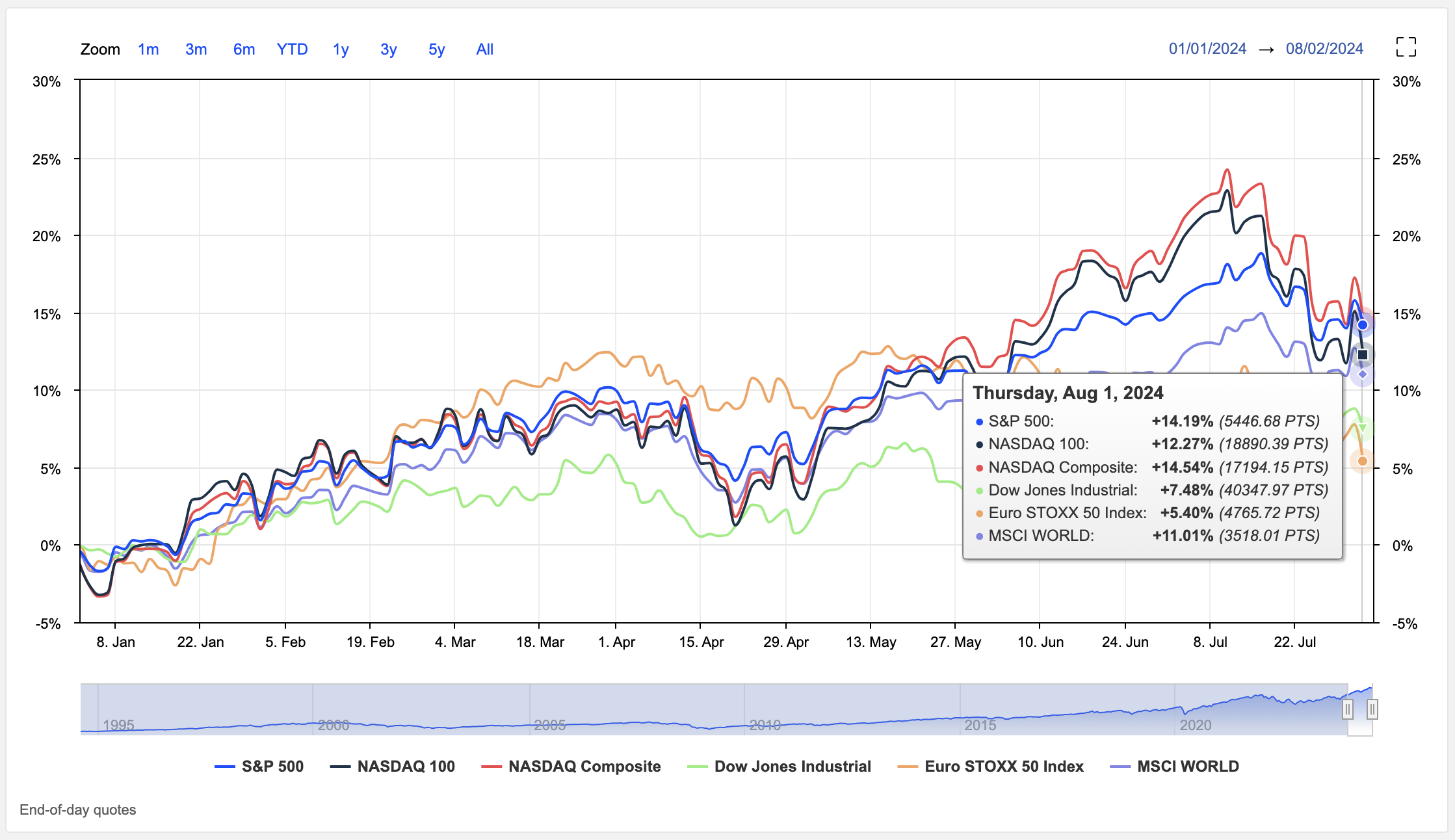Toggle Euro STOXX 50 Index series
Screen dimensions: 1455x840
(x=990, y=767)
